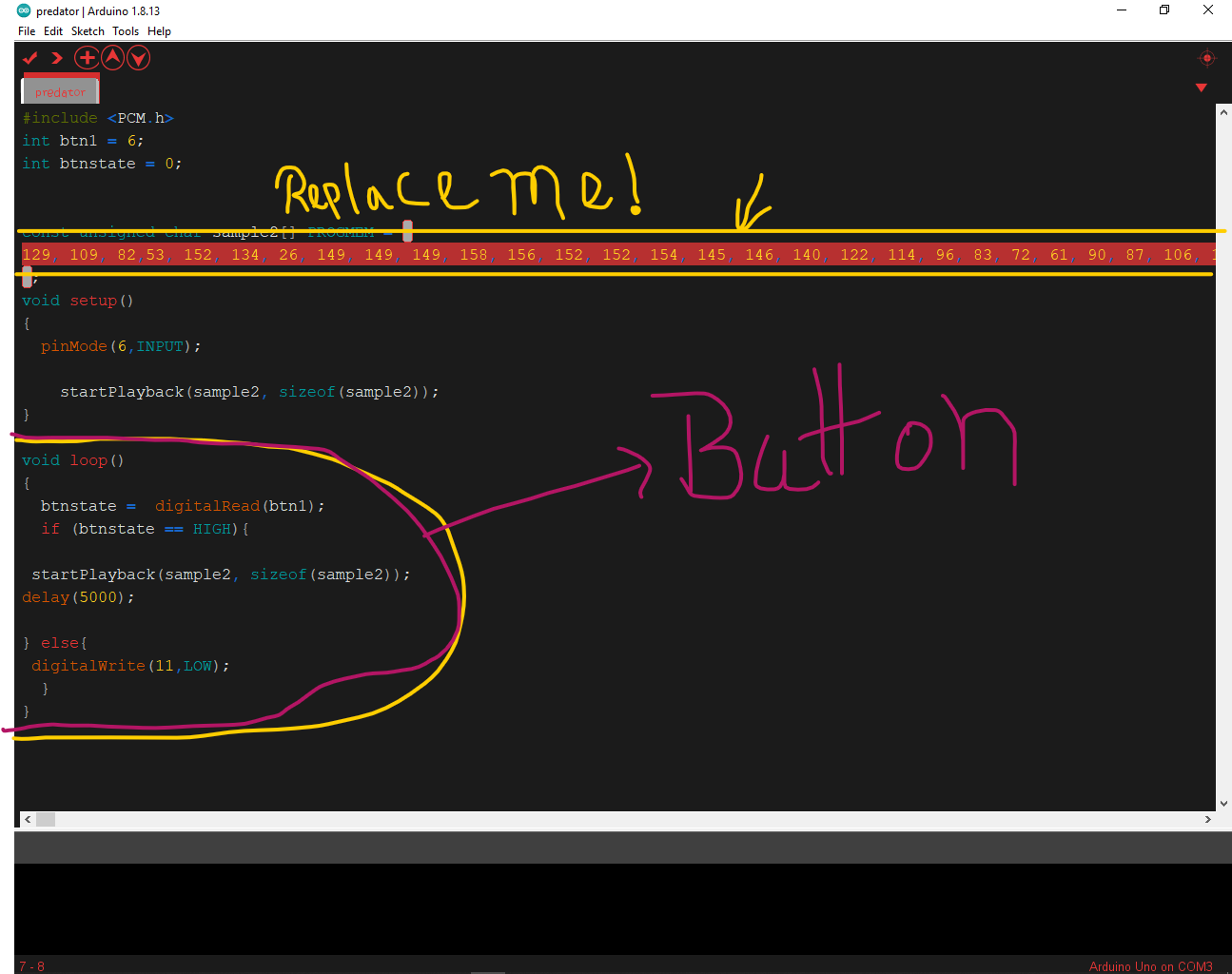
Task: Close the Arduino IDE window
Action: click(x=1208, y=10)
